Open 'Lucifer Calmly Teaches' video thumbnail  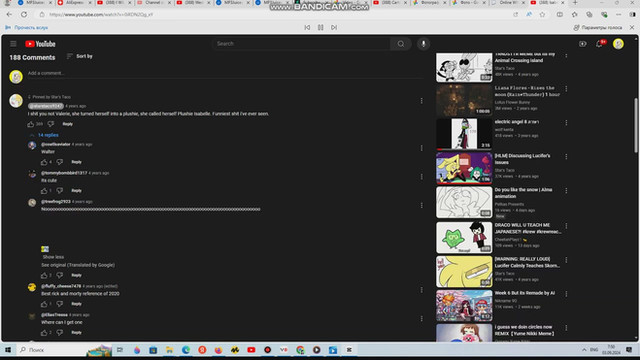pos(464,271)
